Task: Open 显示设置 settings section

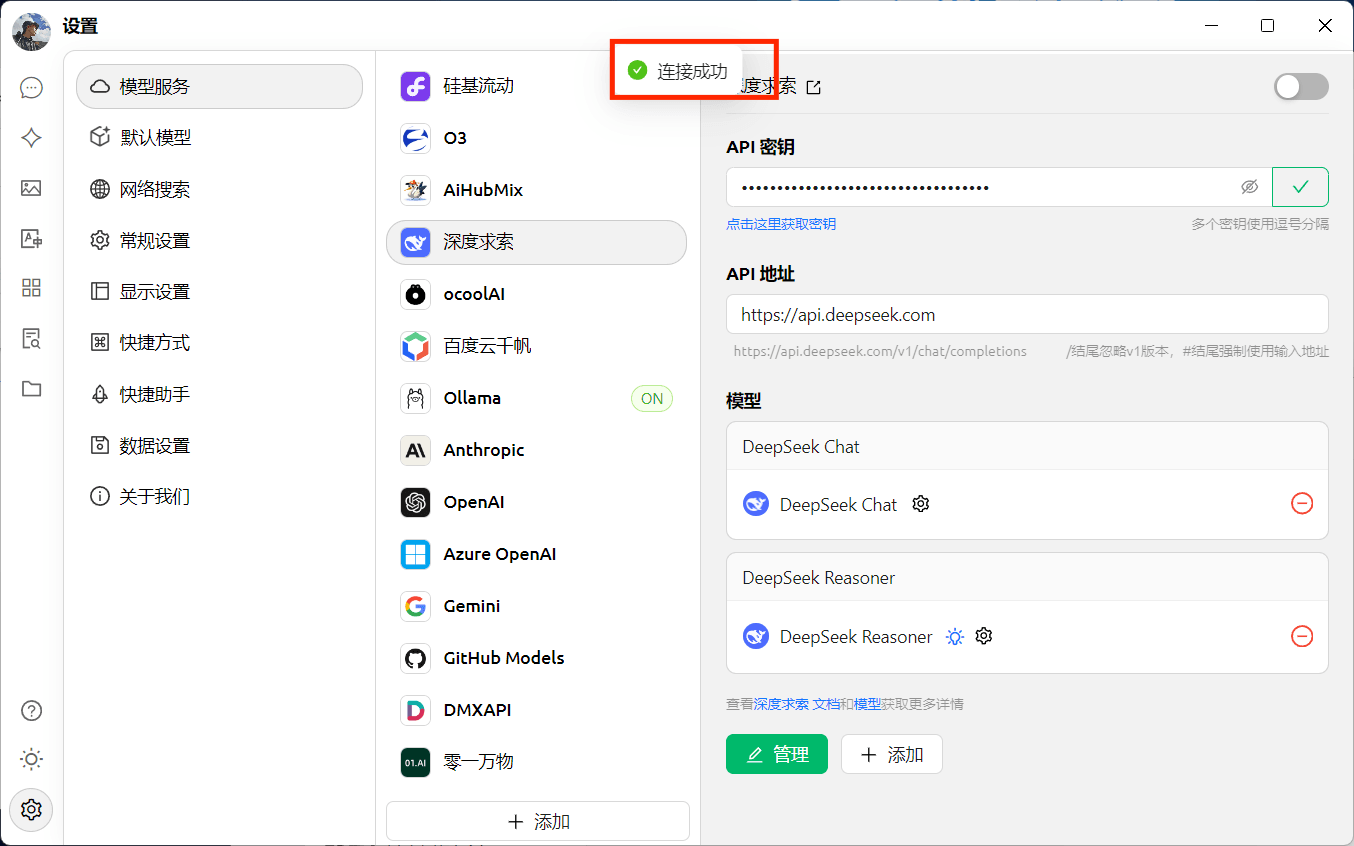Action: [x=219, y=291]
